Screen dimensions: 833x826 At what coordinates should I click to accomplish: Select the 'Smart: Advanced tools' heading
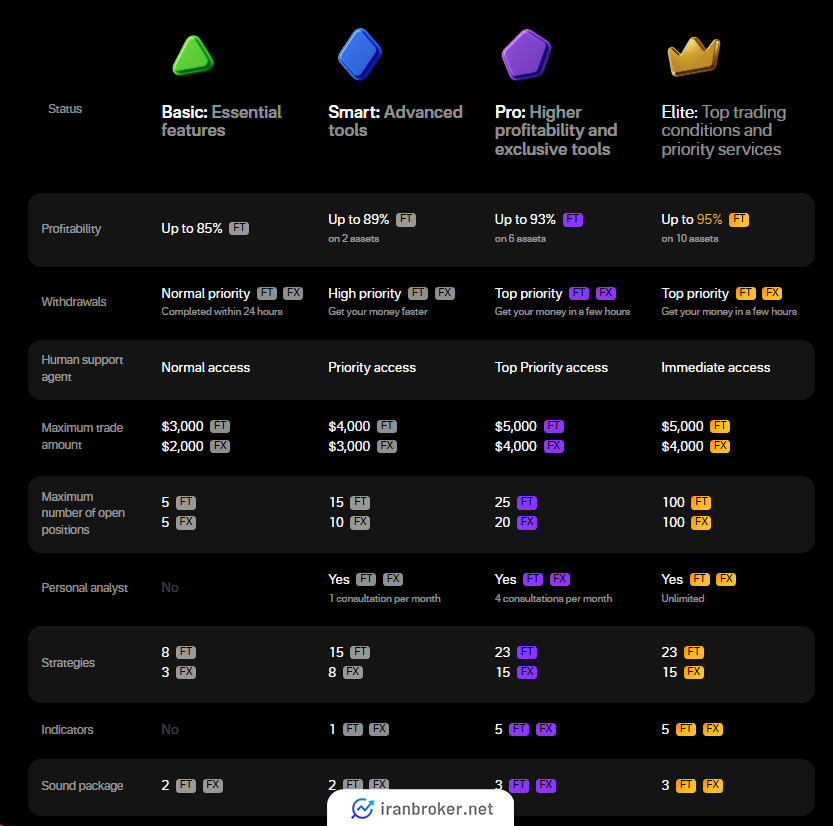coord(395,121)
